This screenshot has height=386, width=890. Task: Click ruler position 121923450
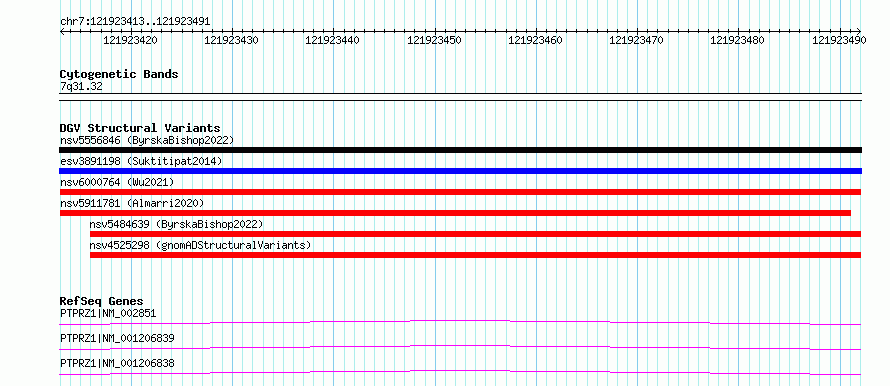(x=434, y=41)
